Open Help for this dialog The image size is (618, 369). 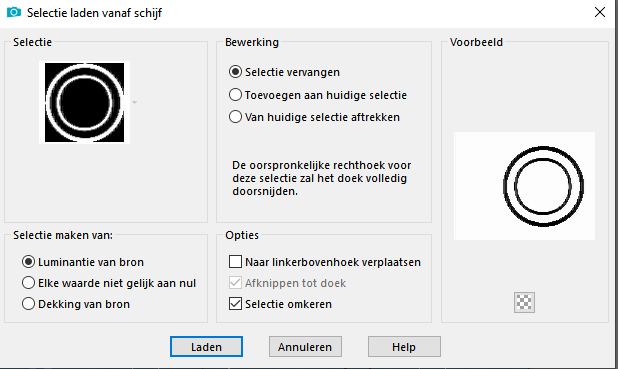click(404, 347)
